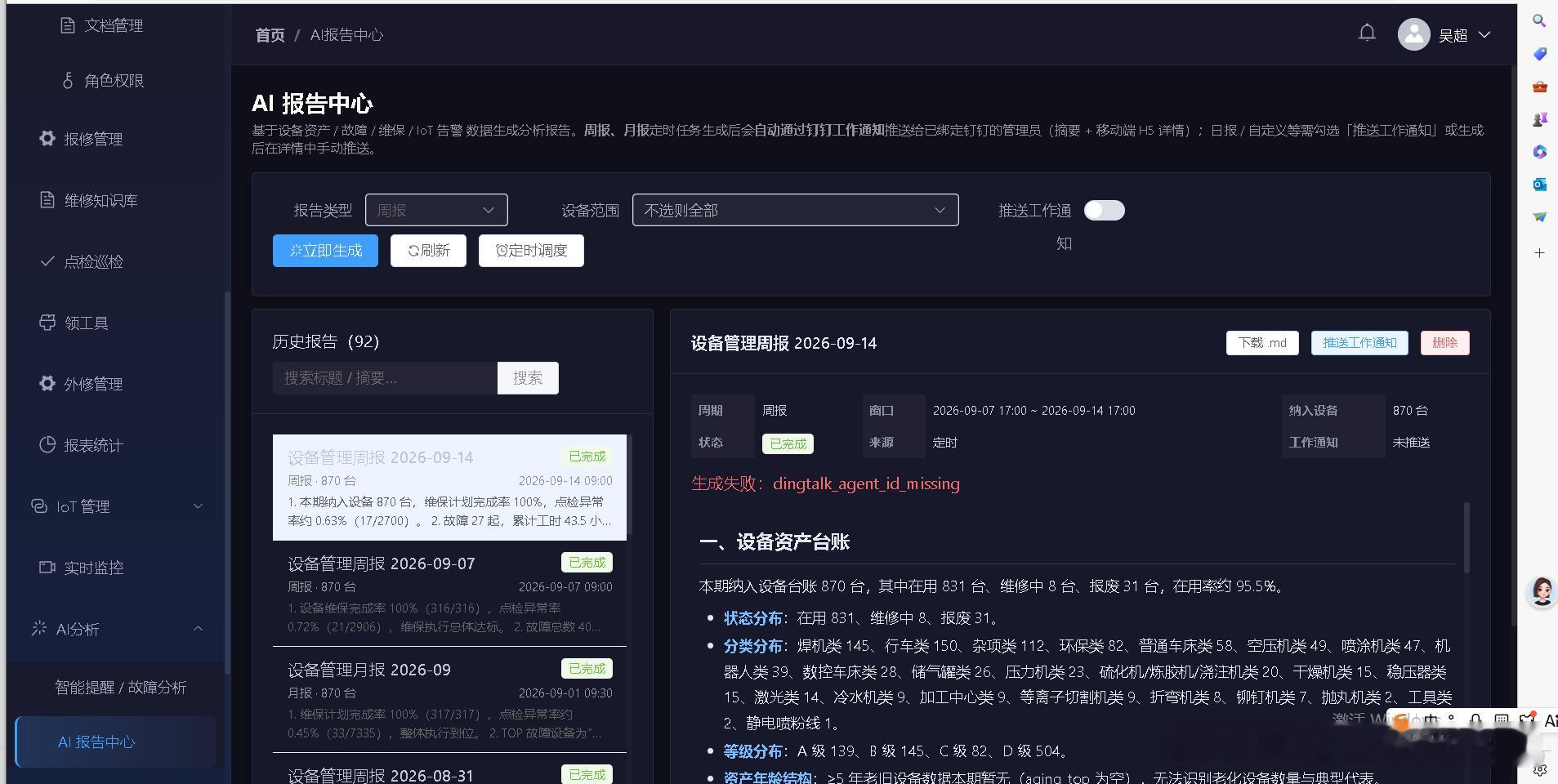The height and width of the screenshot is (784, 1558).
Task: Open 智能提醒 / 故障分析 page
Action: (120, 687)
